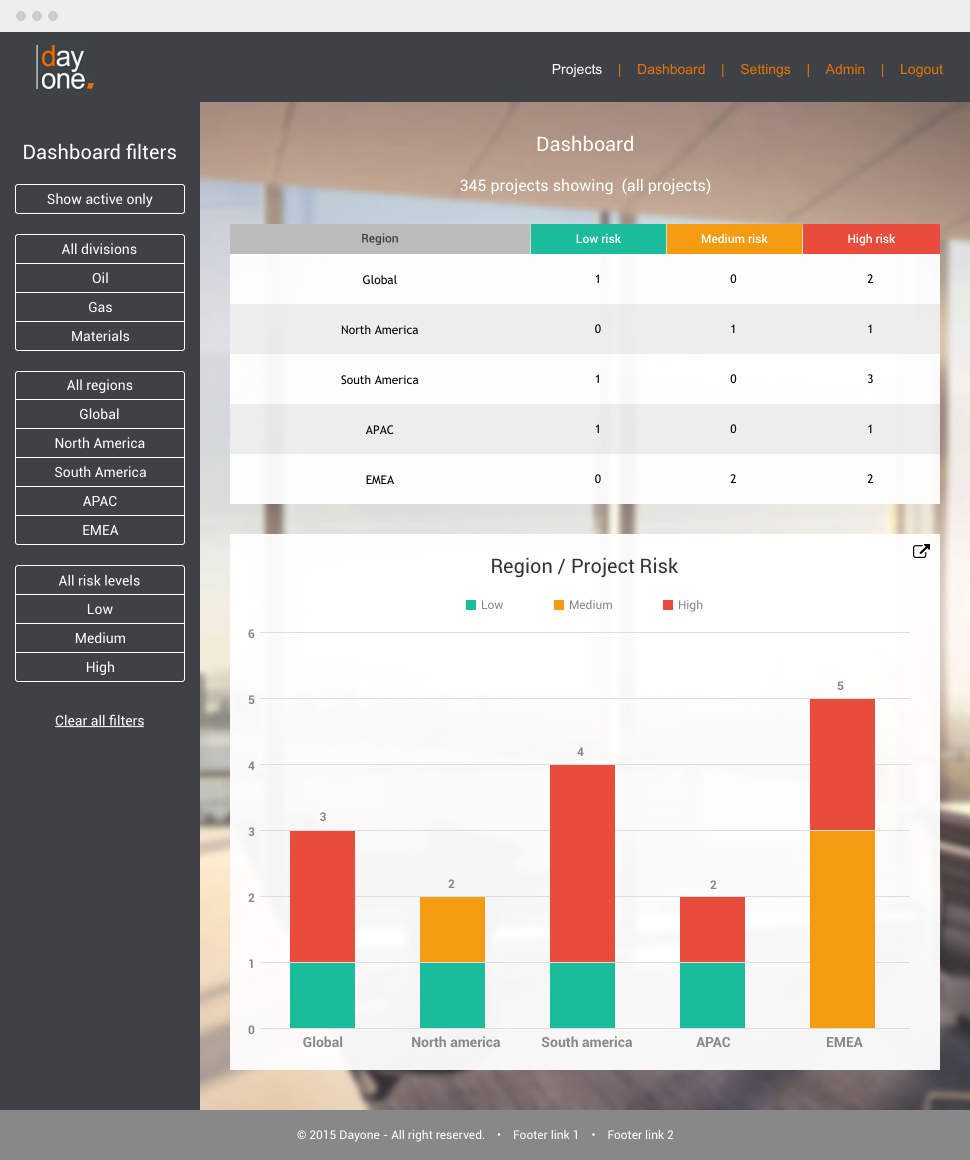Toggle Low series in chart legend
Screen dimensions: 970x1160
[484, 605]
